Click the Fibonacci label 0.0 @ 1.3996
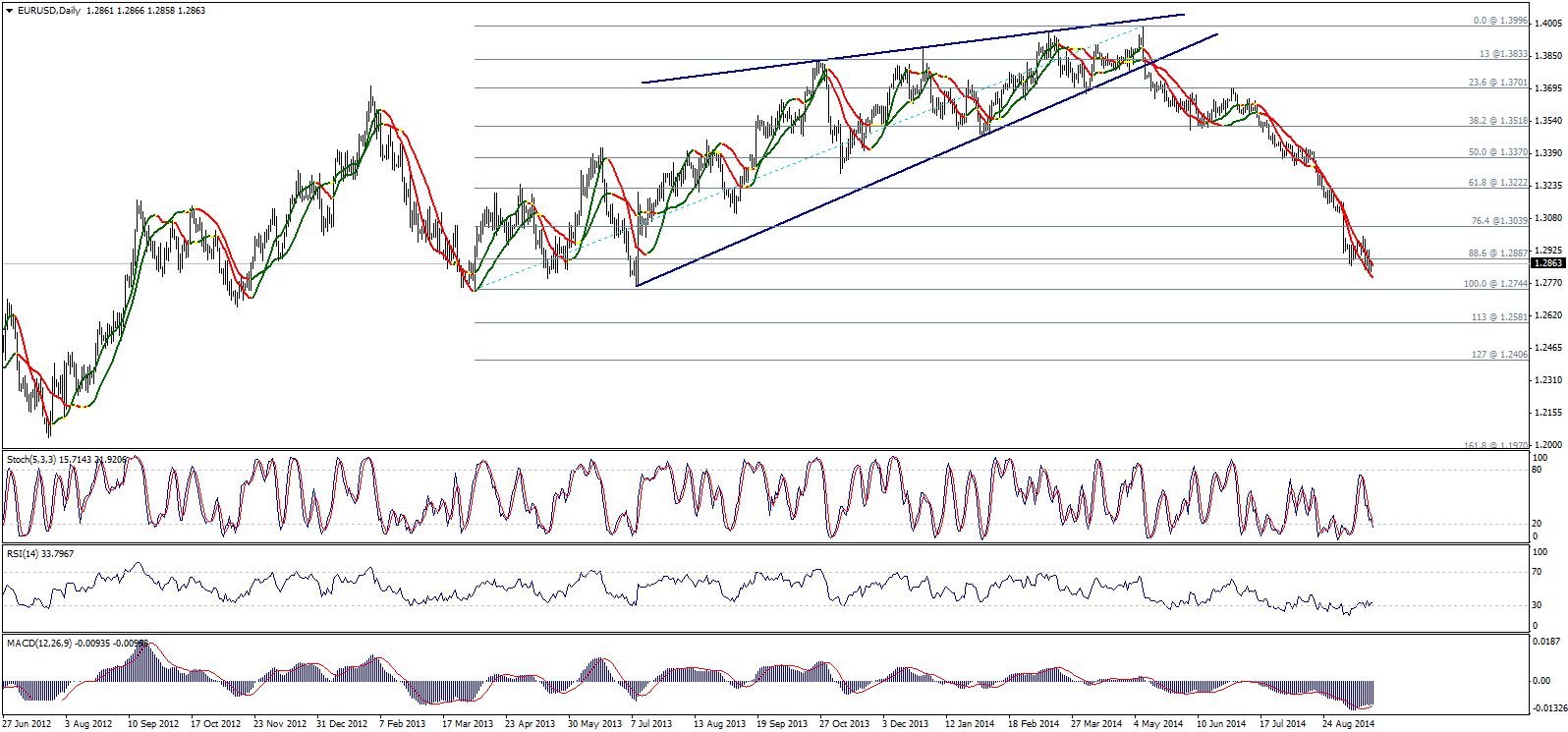 click(1500, 21)
